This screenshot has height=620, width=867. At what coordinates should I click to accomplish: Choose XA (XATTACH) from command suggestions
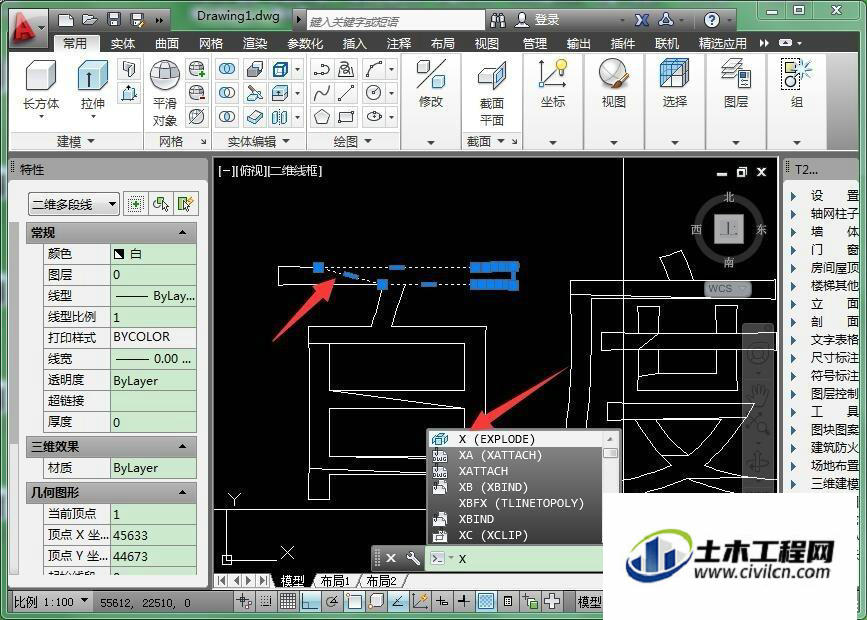[515, 455]
